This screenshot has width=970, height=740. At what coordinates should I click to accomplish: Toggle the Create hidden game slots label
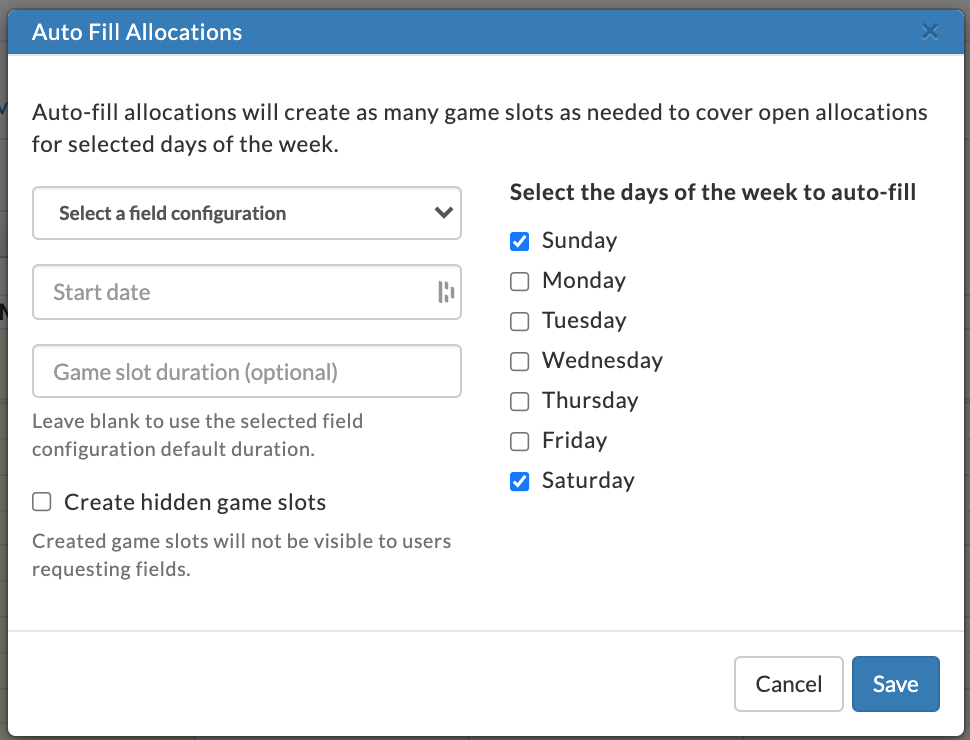tap(195, 502)
